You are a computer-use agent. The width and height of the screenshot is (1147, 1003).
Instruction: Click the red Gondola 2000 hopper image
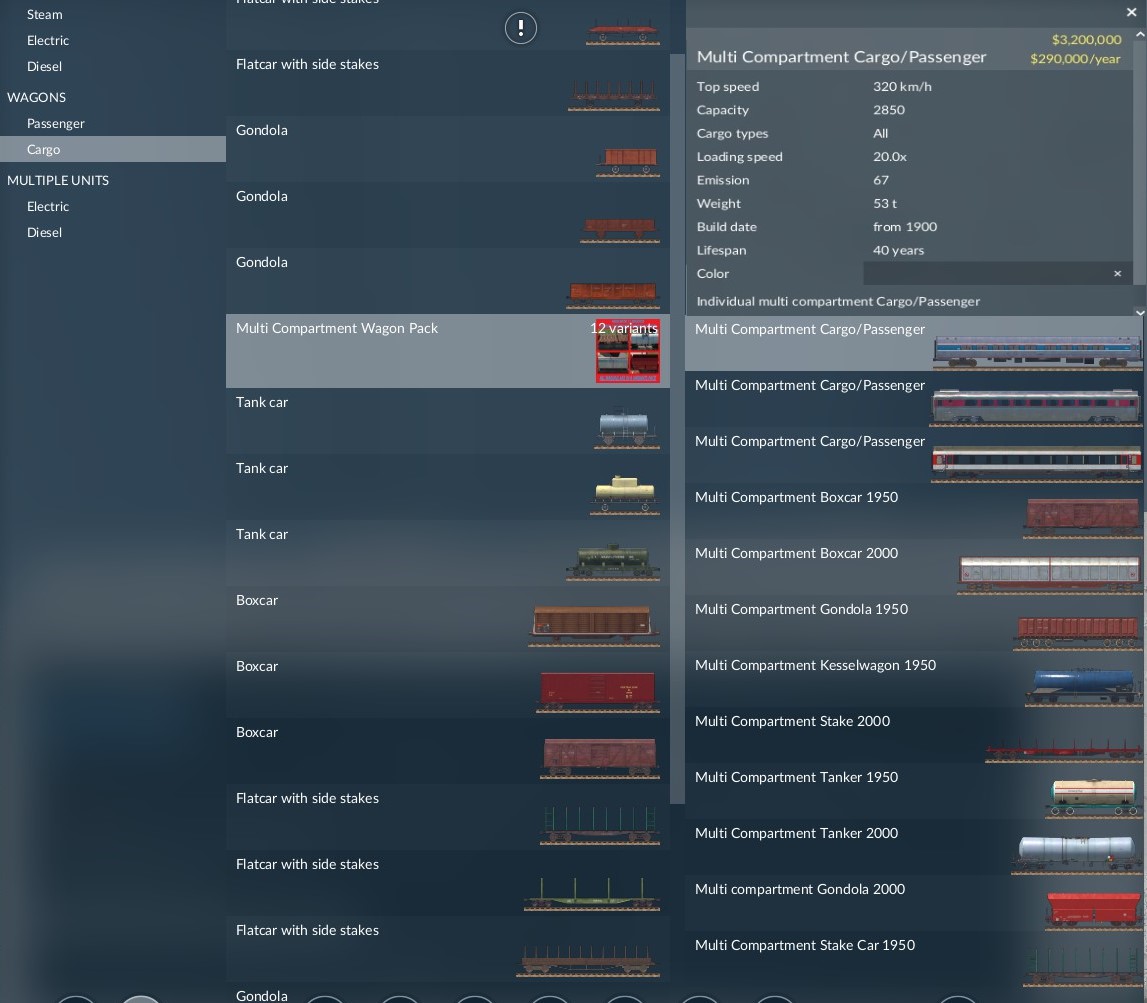pyautogui.click(x=1093, y=911)
